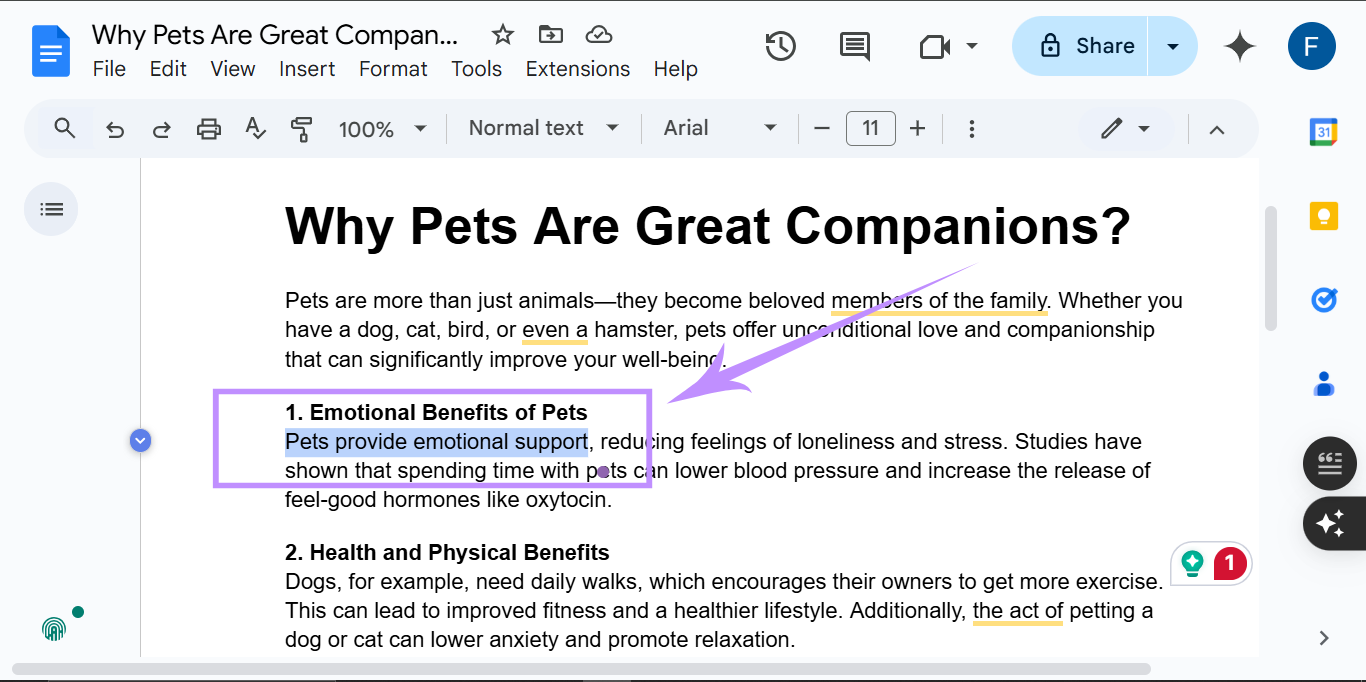Start a video call with the camera icon
Viewport: 1366px width, 682px height.
coord(935,46)
